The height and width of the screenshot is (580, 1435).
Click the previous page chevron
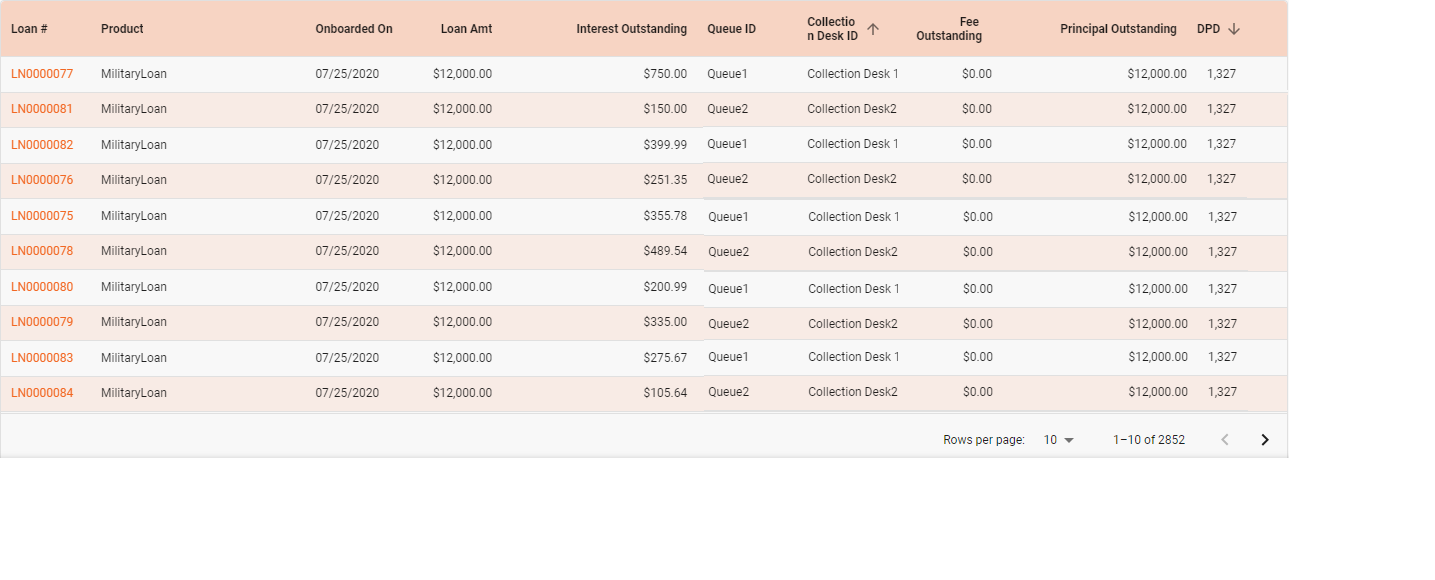click(x=1225, y=440)
